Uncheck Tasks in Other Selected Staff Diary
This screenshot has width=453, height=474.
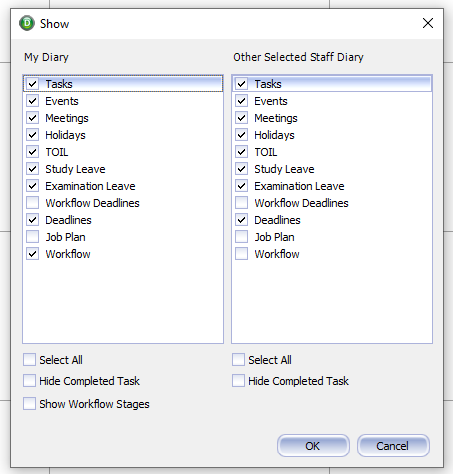coord(242,84)
